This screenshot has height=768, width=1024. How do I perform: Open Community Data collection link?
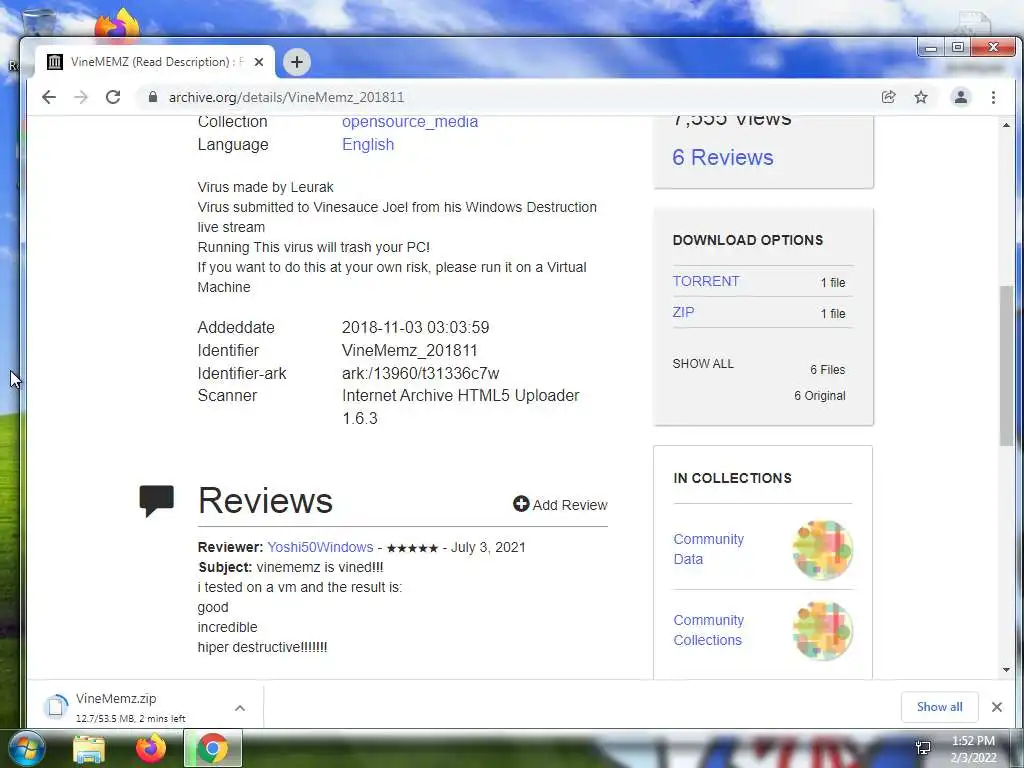(x=708, y=549)
